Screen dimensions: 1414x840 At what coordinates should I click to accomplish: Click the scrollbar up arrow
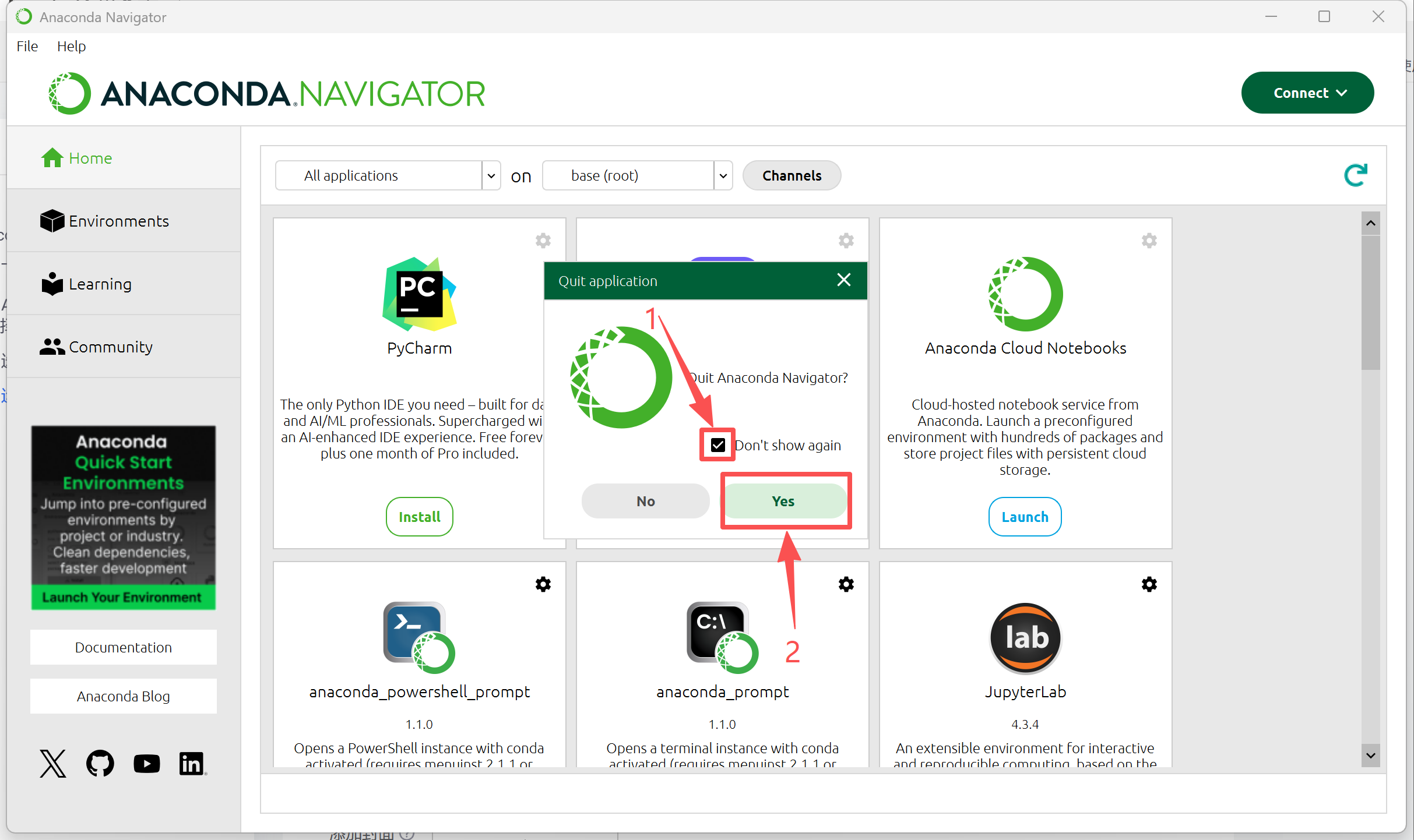[x=1370, y=223]
